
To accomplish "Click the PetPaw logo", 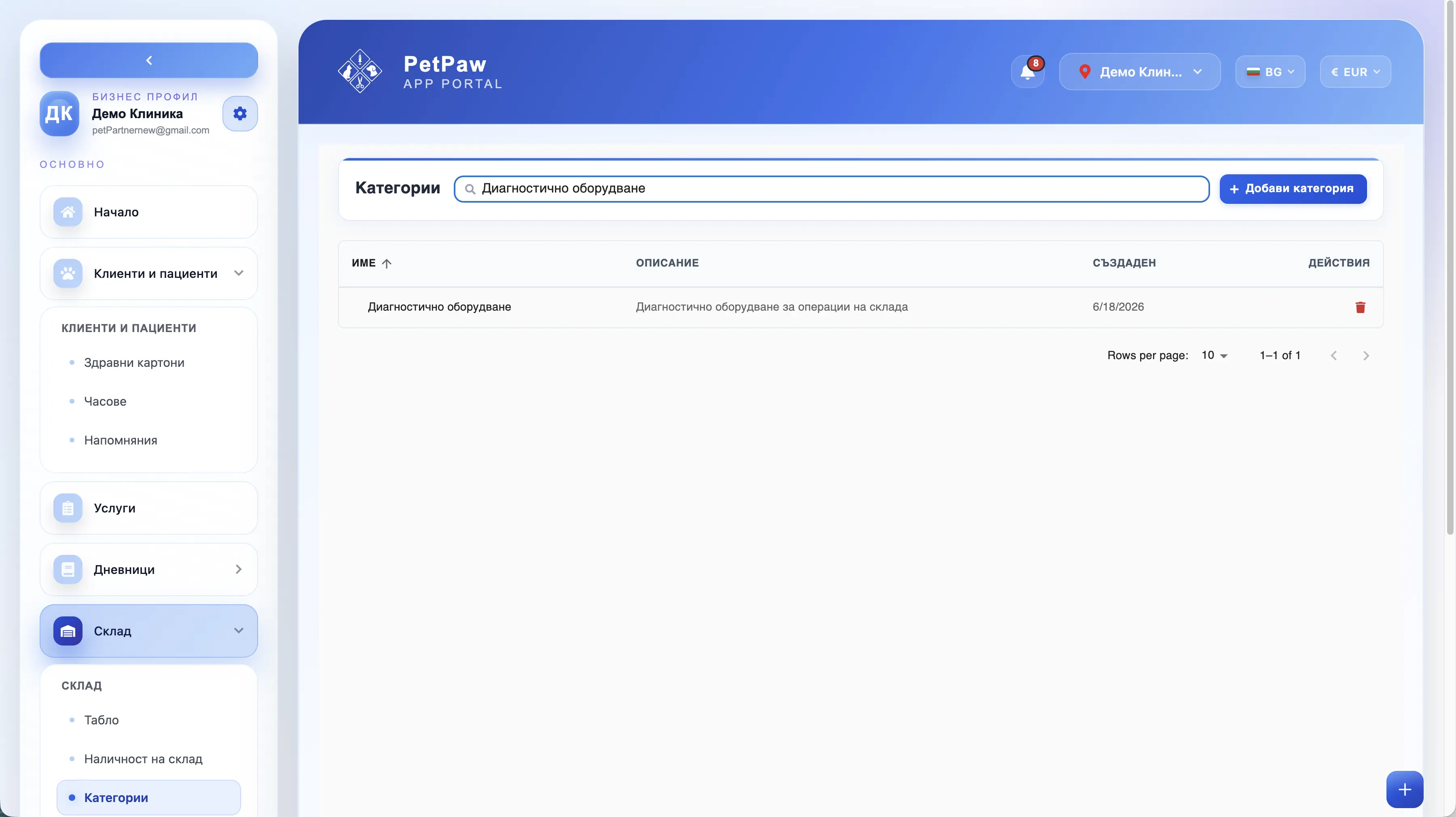I will 360,71.
